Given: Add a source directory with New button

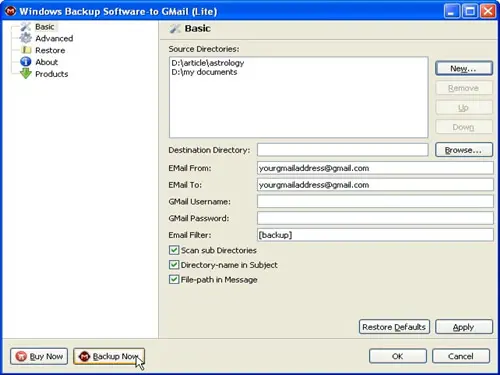Looking at the screenshot, I should tap(464, 69).
